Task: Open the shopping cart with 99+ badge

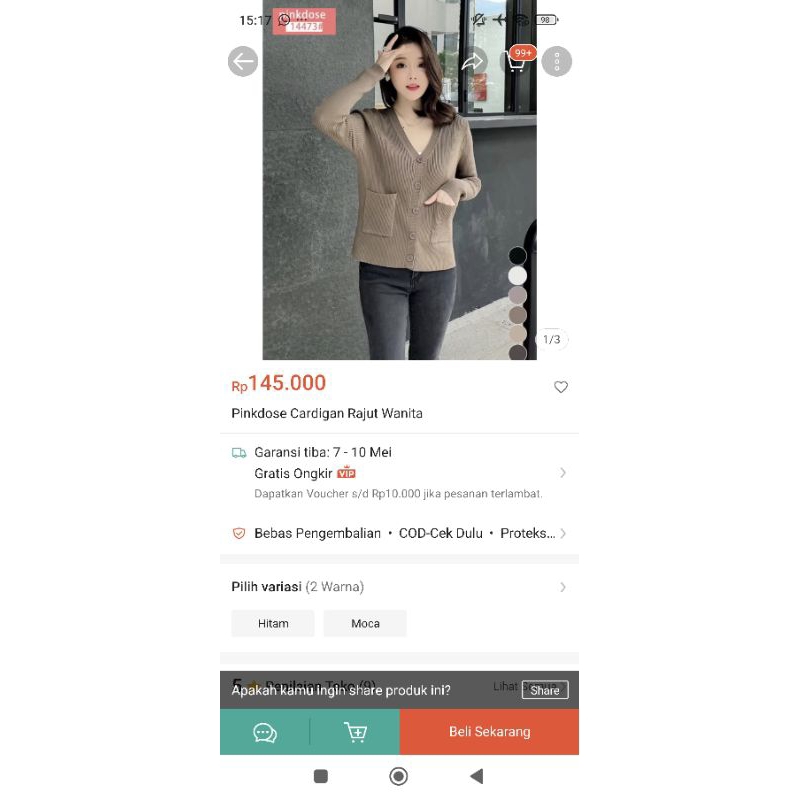Action: click(517, 63)
